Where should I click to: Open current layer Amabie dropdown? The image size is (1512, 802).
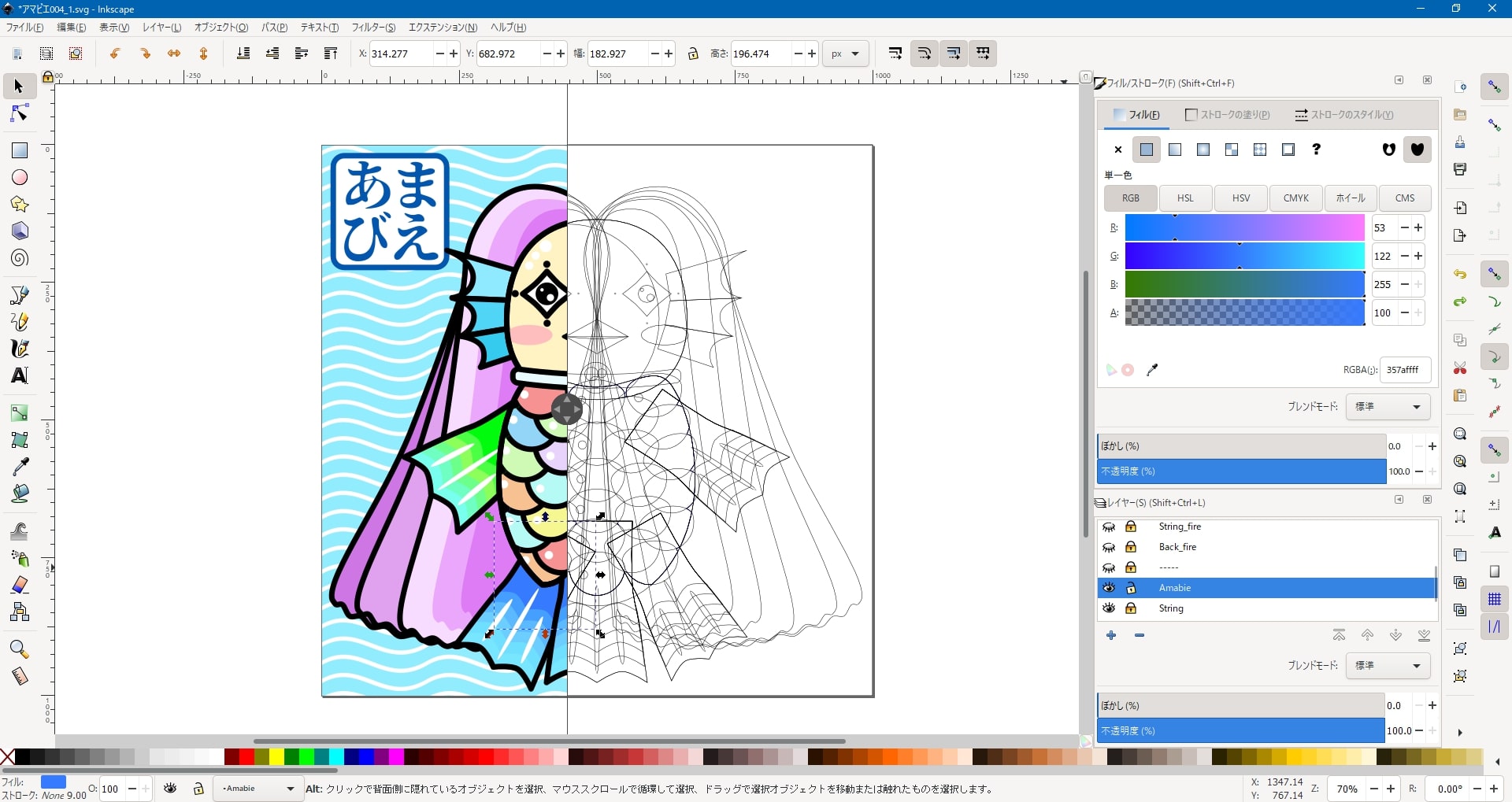pyautogui.click(x=258, y=789)
